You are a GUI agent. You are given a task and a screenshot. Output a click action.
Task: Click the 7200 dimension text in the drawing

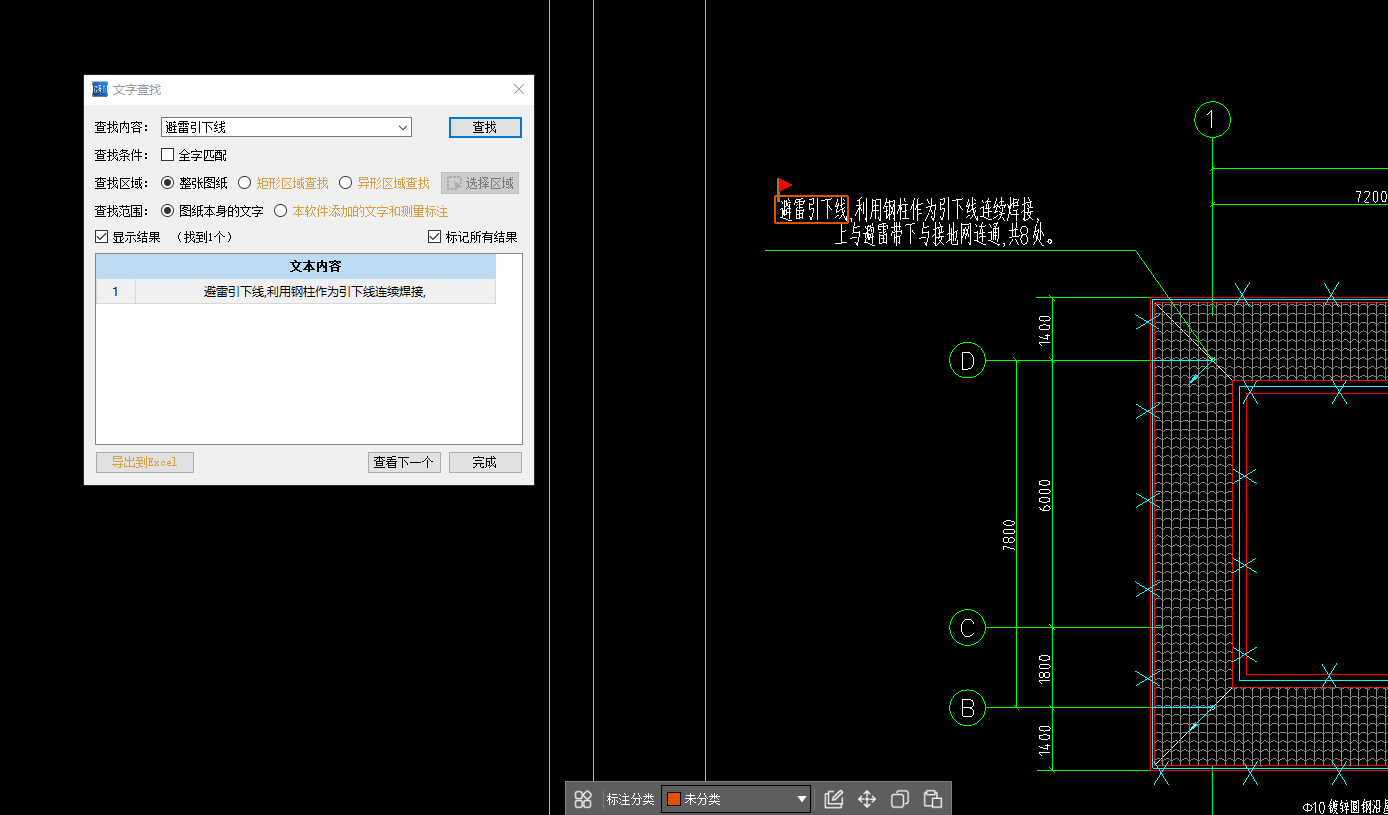coord(1371,197)
